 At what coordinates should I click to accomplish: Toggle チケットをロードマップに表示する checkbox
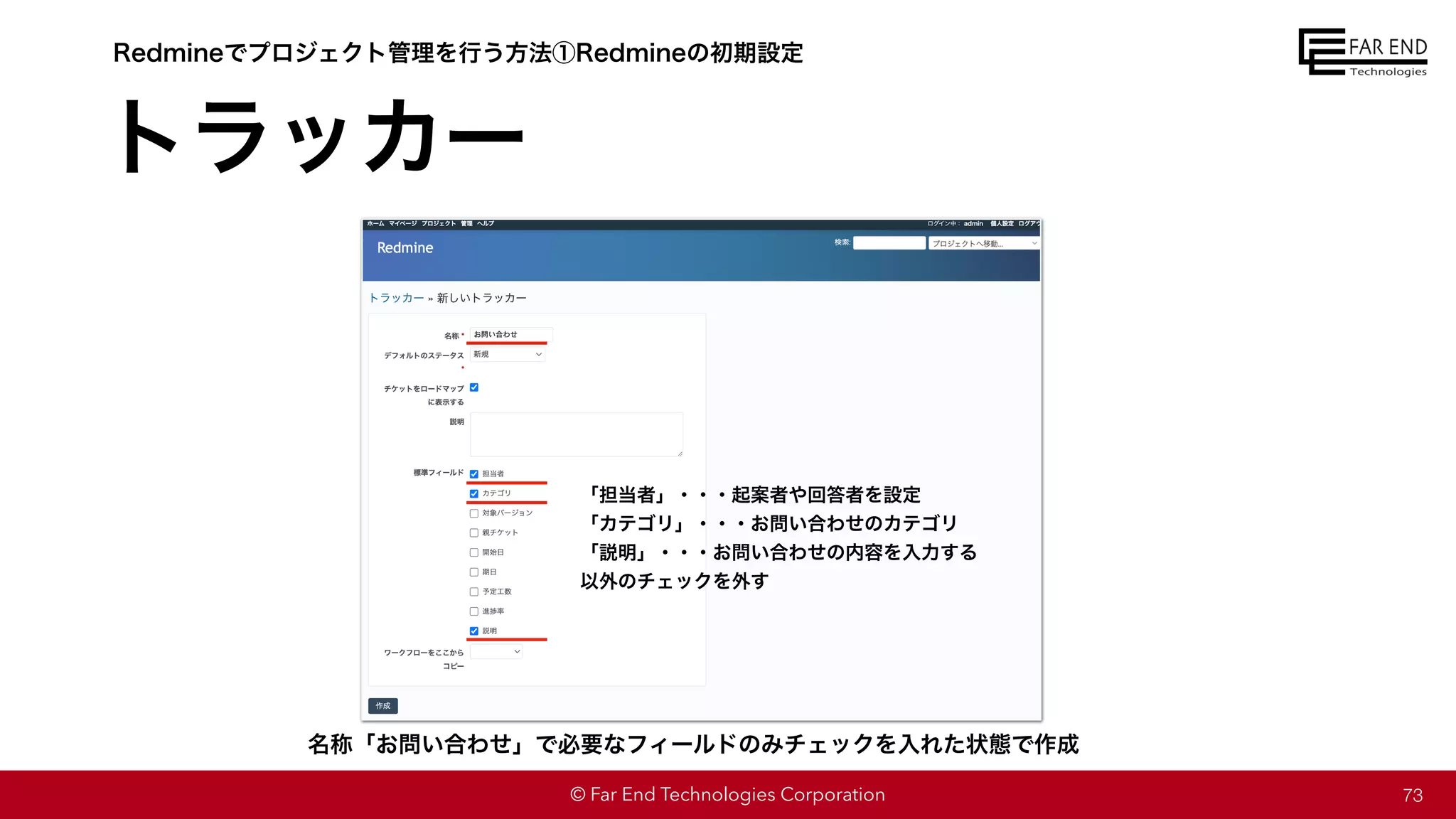[474, 387]
